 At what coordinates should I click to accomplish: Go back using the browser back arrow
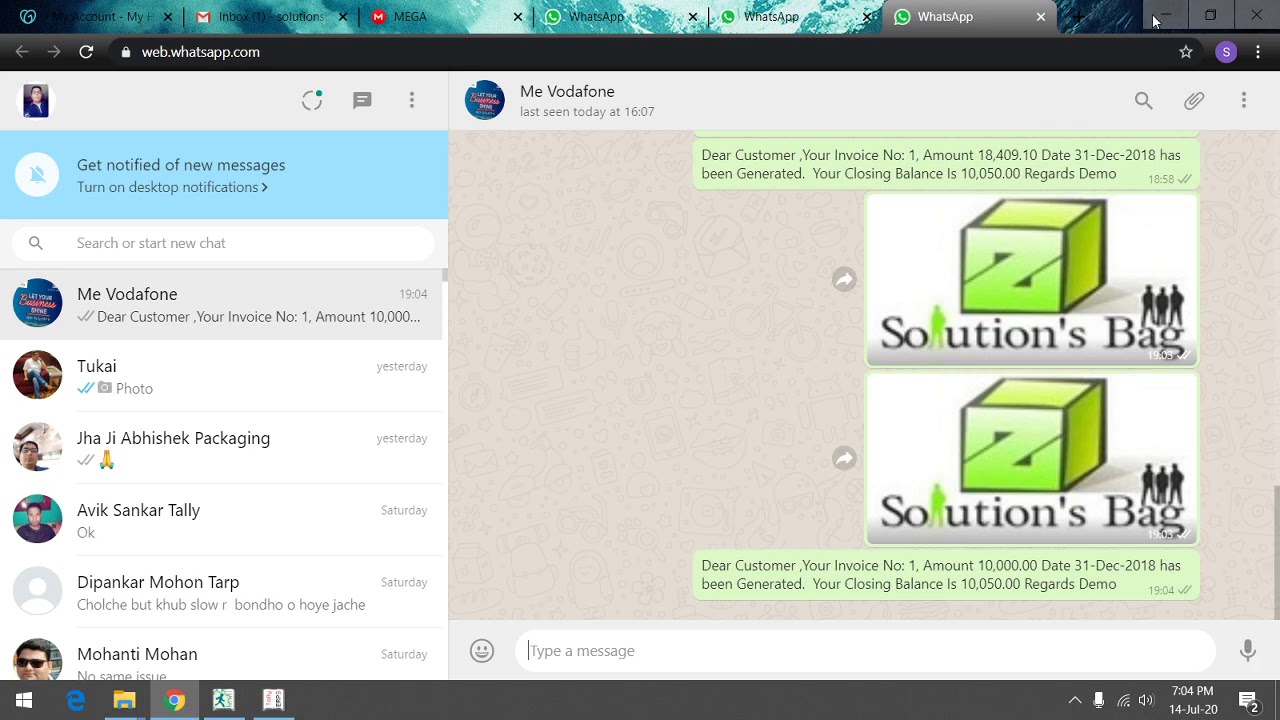[22, 52]
